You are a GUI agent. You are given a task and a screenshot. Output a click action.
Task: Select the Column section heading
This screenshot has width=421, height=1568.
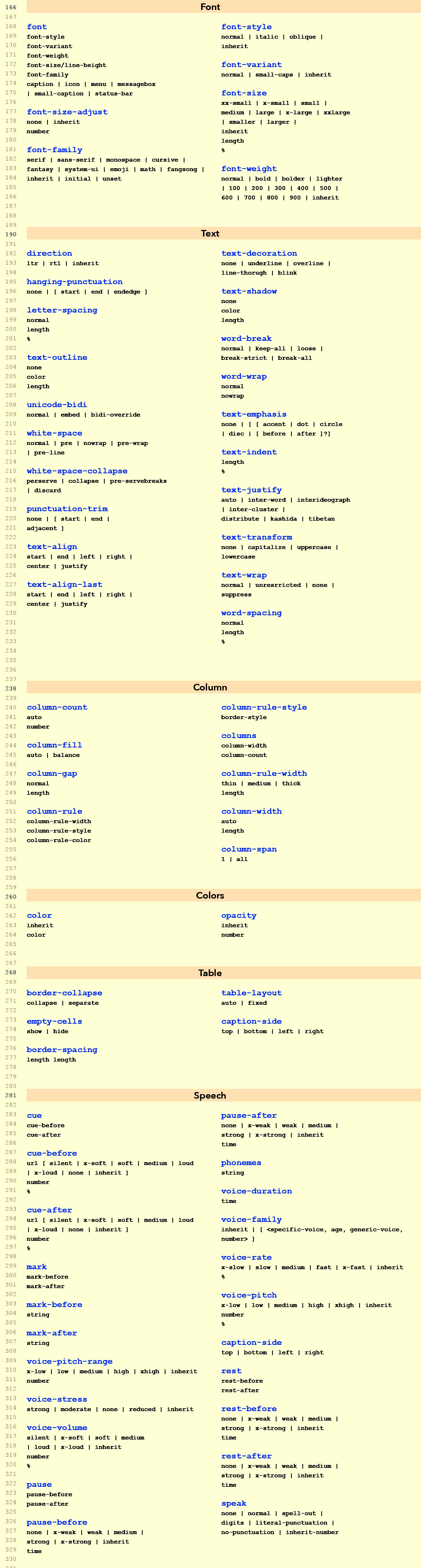tap(210, 687)
